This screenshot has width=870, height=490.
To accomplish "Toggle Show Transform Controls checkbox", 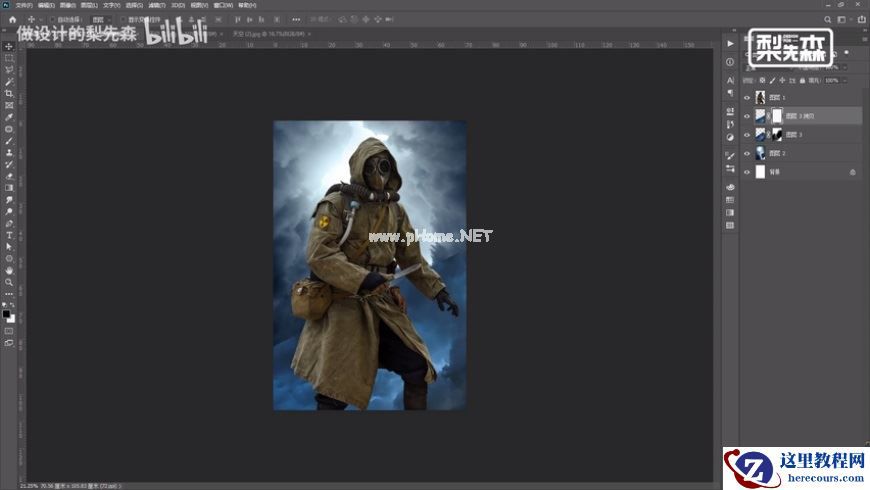I will tap(123, 19).
